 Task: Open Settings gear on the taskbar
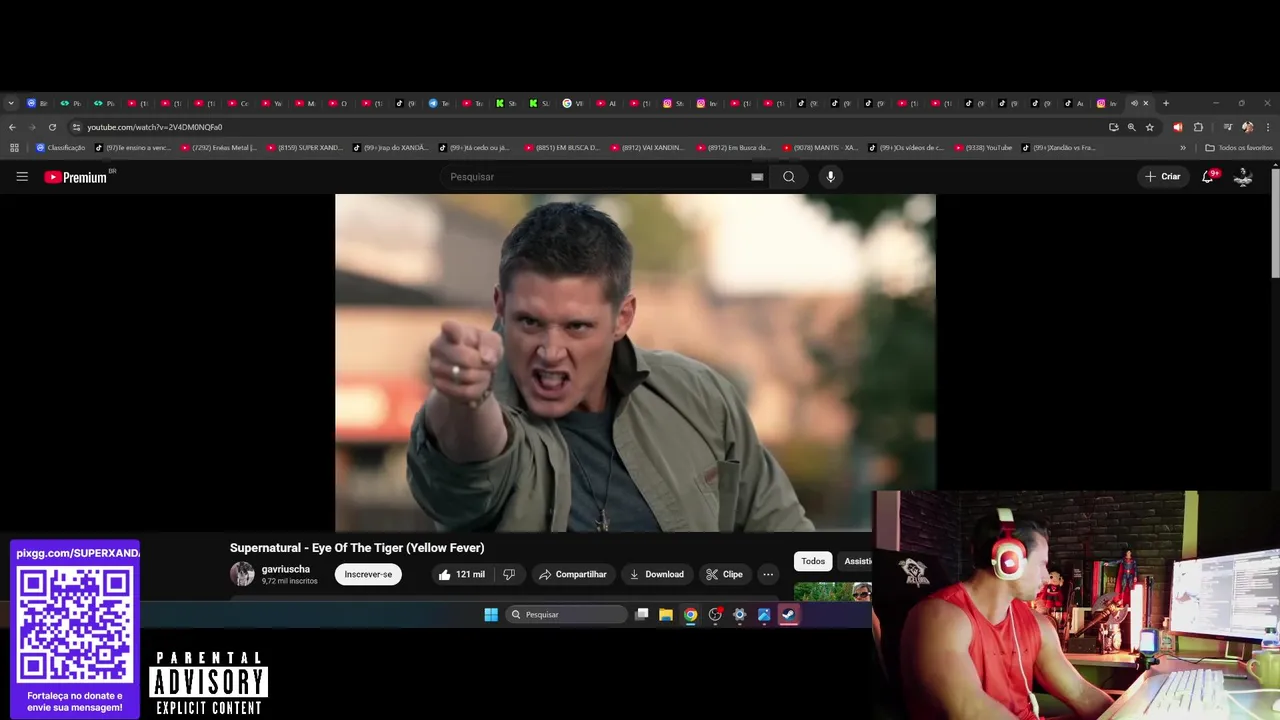pyautogui.click(x=740, y=615)
